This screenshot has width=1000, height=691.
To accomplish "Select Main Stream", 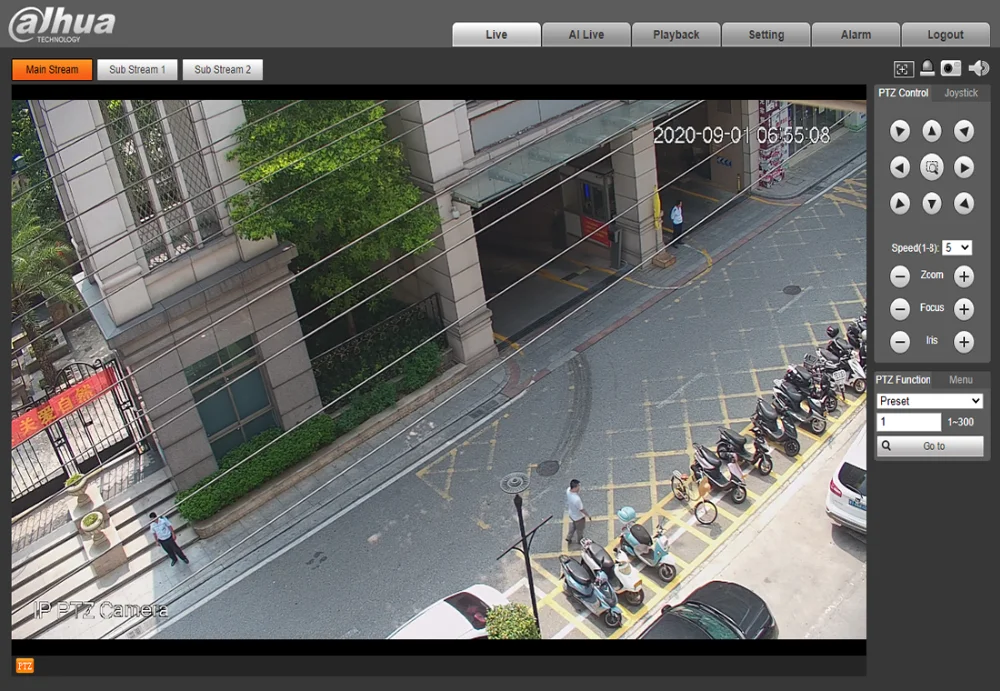I will tap(52, 70).
